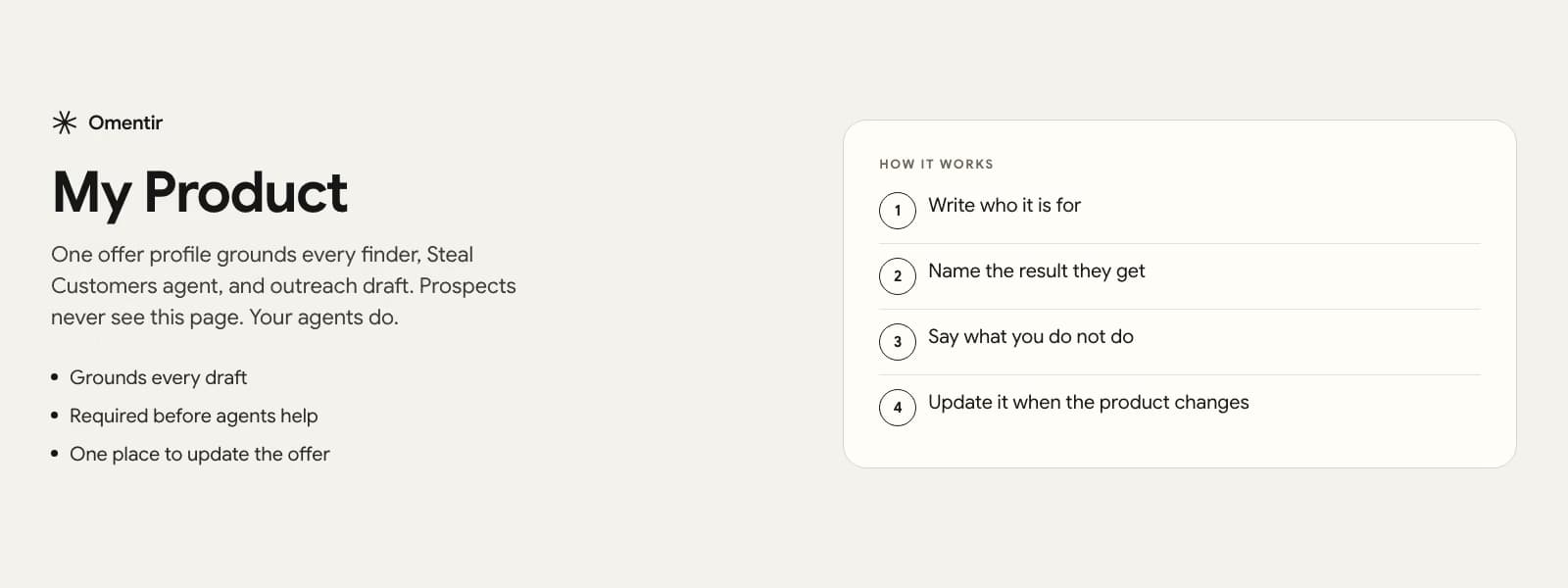The image size is (1568, 588).
Task: Click "Say what you do not do" step
Action: click(x=1031, y=336)
